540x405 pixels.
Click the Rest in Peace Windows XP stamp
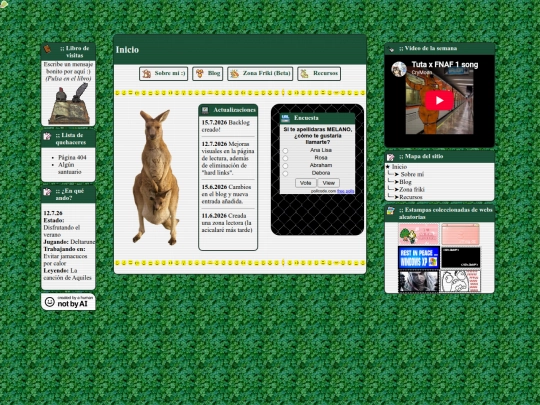click(x=419, y=257)
